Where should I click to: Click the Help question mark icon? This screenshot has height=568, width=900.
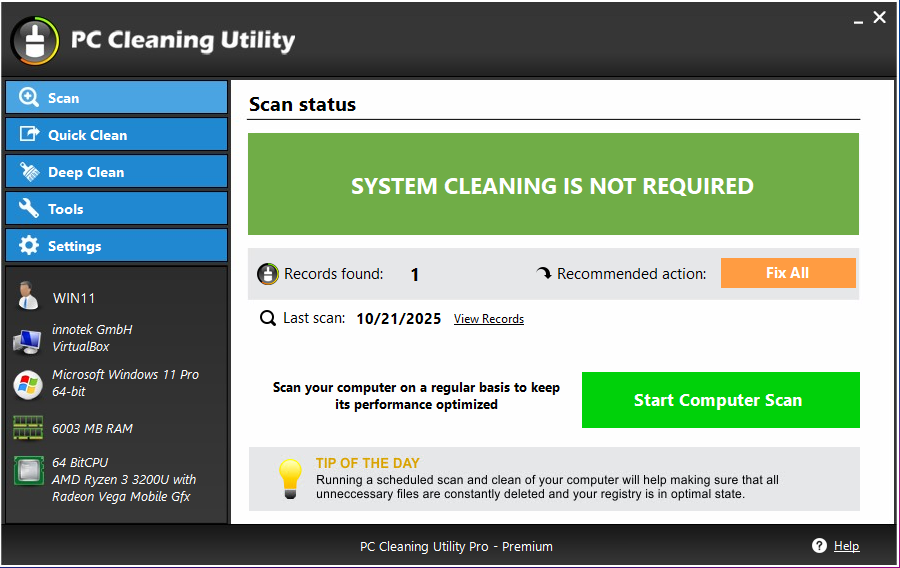[x=819, y=546]
